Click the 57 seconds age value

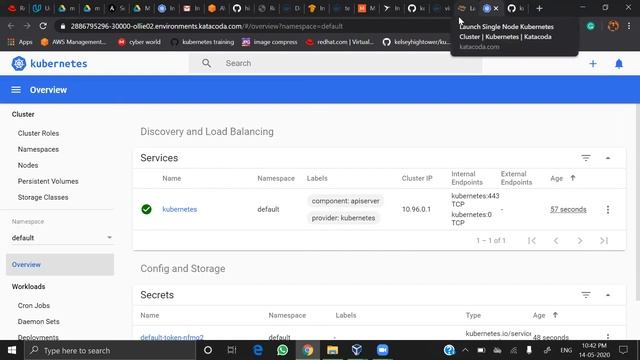click(568, 209)
